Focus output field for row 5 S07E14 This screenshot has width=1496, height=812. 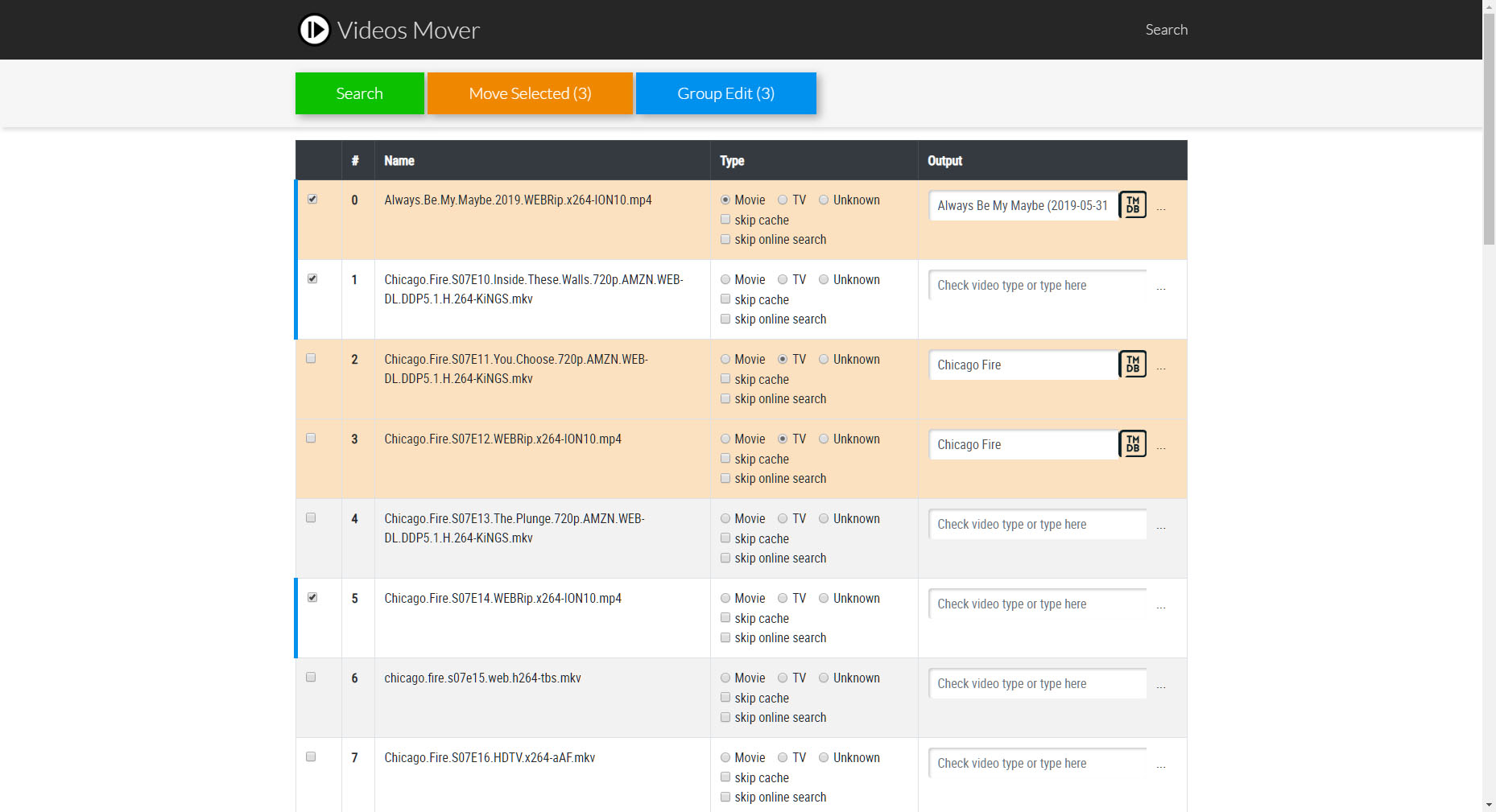pos(1038,604)
